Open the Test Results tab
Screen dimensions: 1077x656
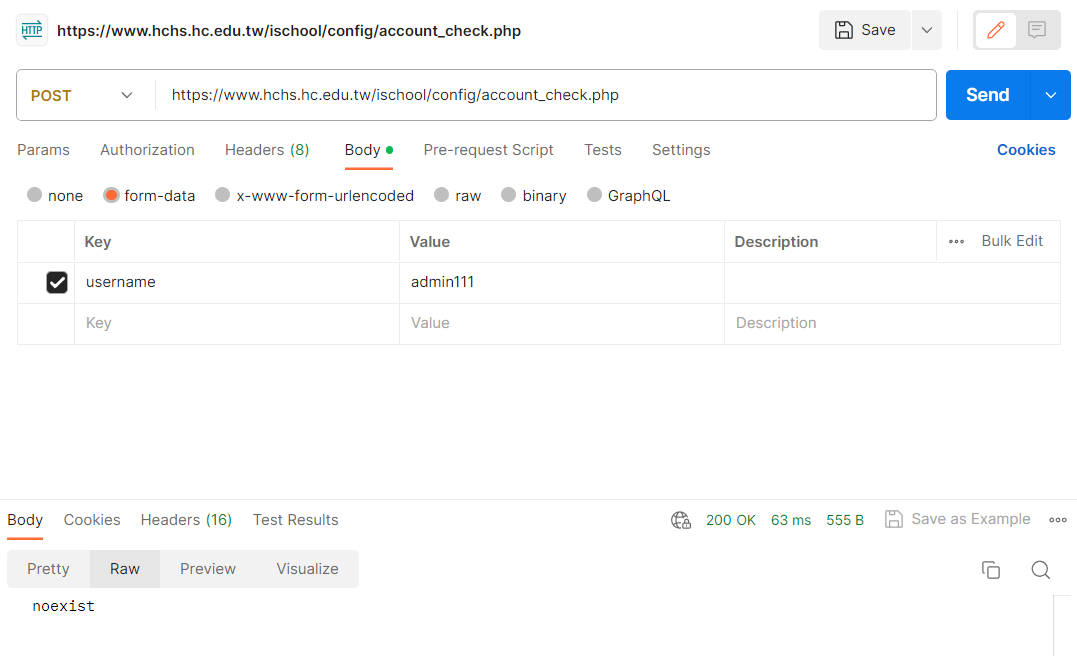click(295, 520)
